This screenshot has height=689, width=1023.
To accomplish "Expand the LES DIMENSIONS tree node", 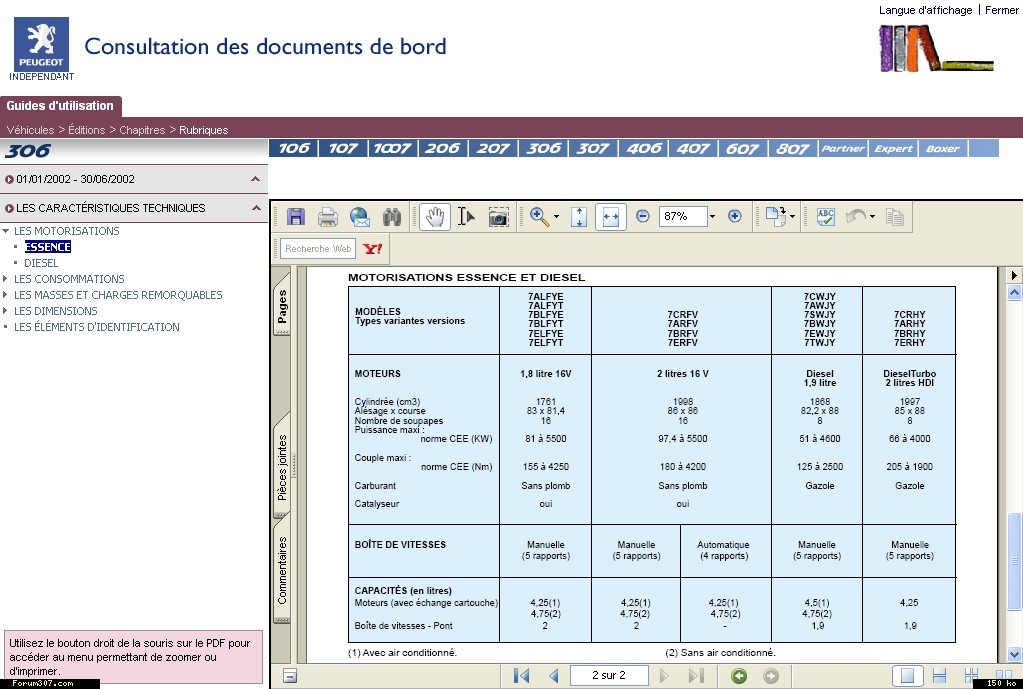I will [x=6, y=311].
